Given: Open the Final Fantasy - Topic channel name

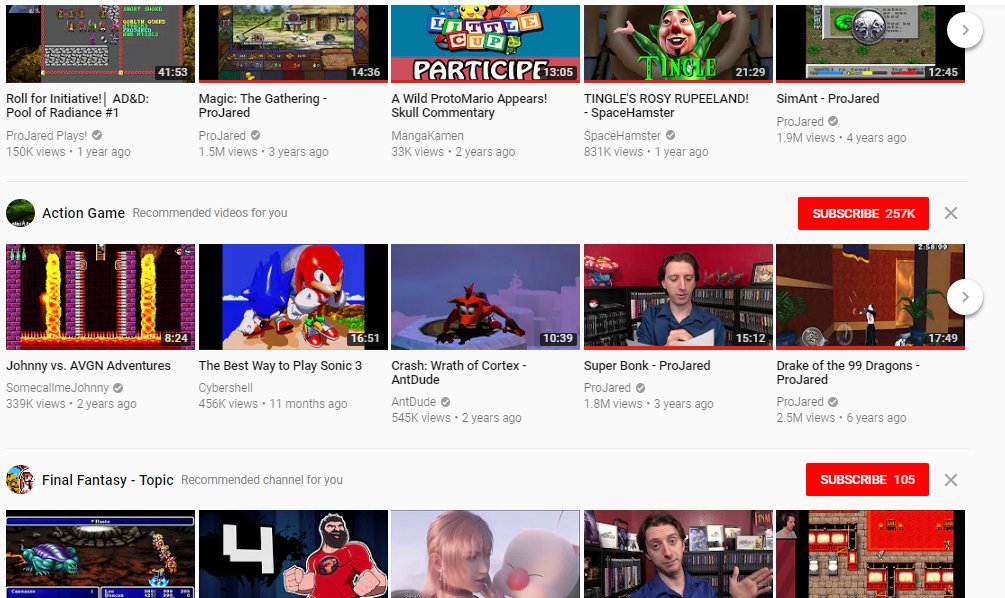Looking at the screenshot, I should tap(108, 479).
